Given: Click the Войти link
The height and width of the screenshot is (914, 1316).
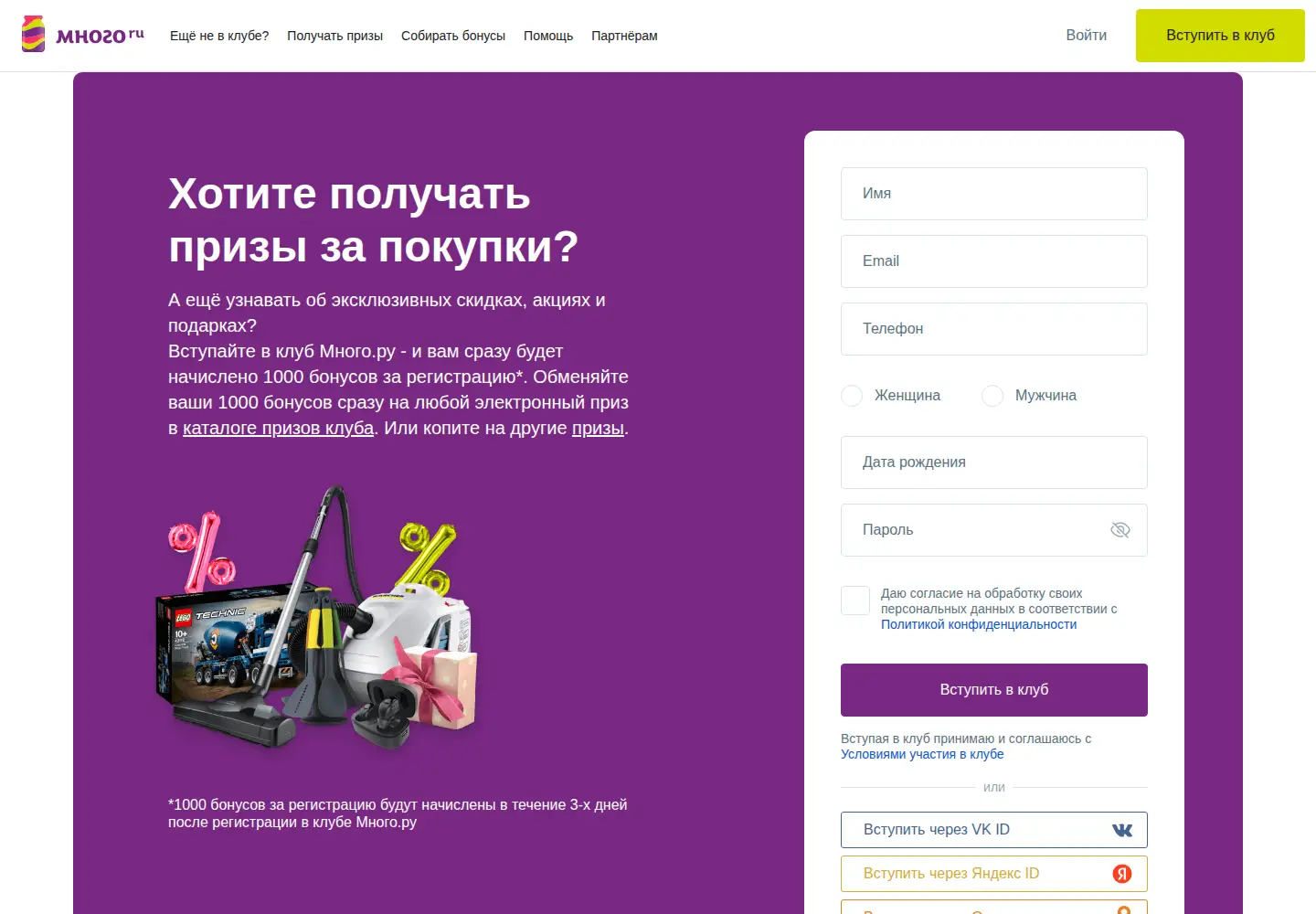Looking at the screenshot, I should pos(1087,35).
